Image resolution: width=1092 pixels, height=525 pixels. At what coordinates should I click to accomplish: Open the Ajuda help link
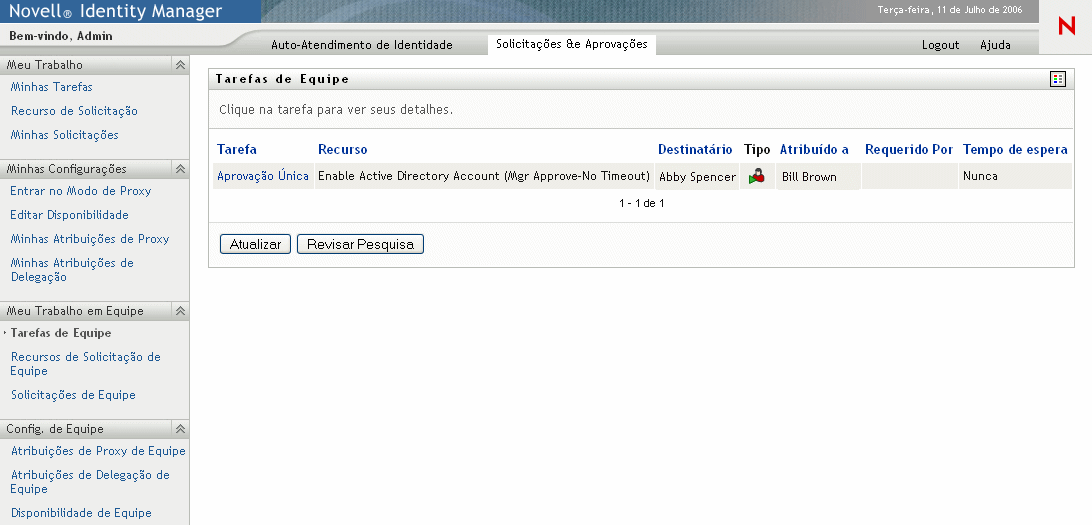[995, 45]
